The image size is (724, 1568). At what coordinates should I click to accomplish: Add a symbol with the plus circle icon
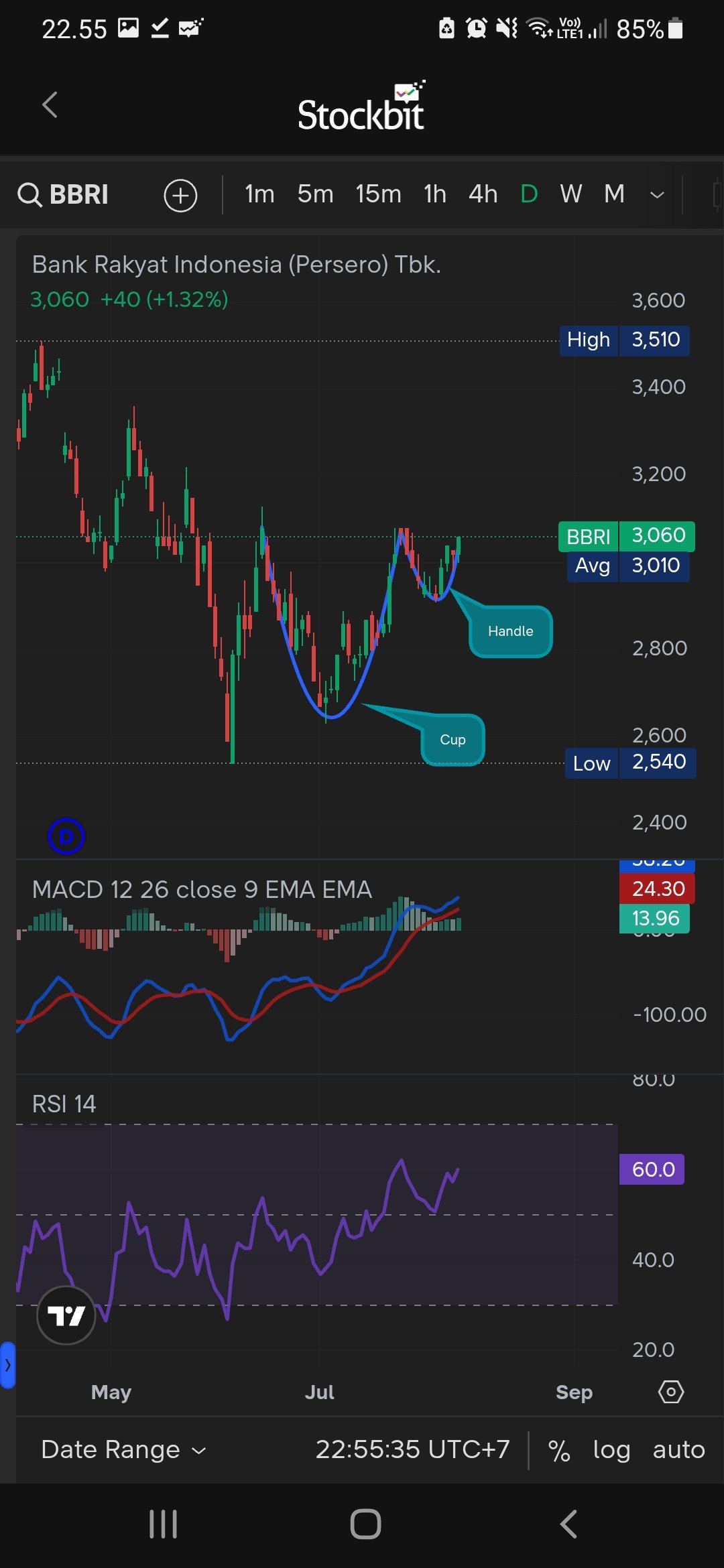tap(181, 196)
